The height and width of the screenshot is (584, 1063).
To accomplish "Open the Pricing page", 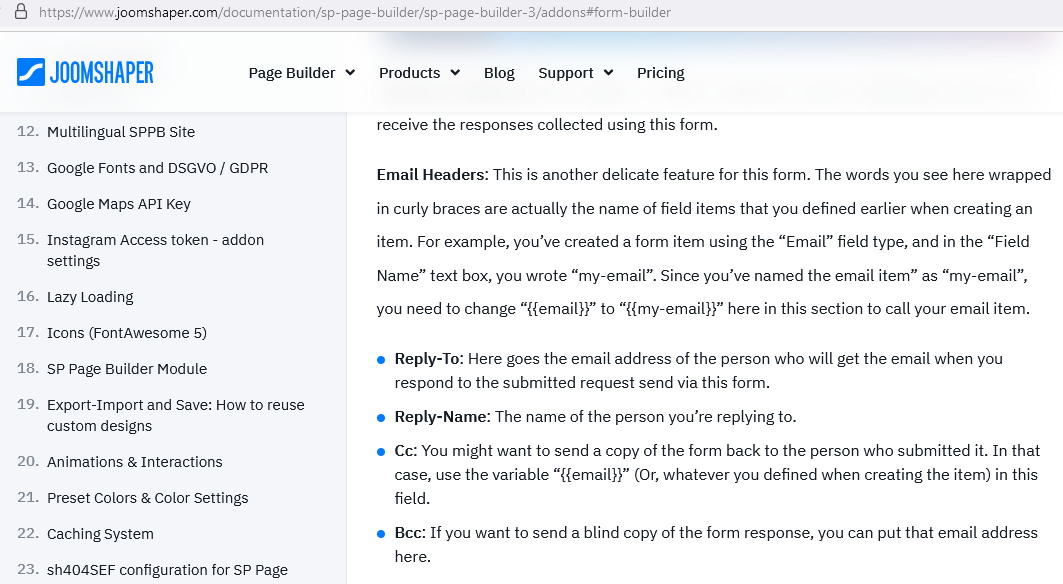I will point(660,73).
